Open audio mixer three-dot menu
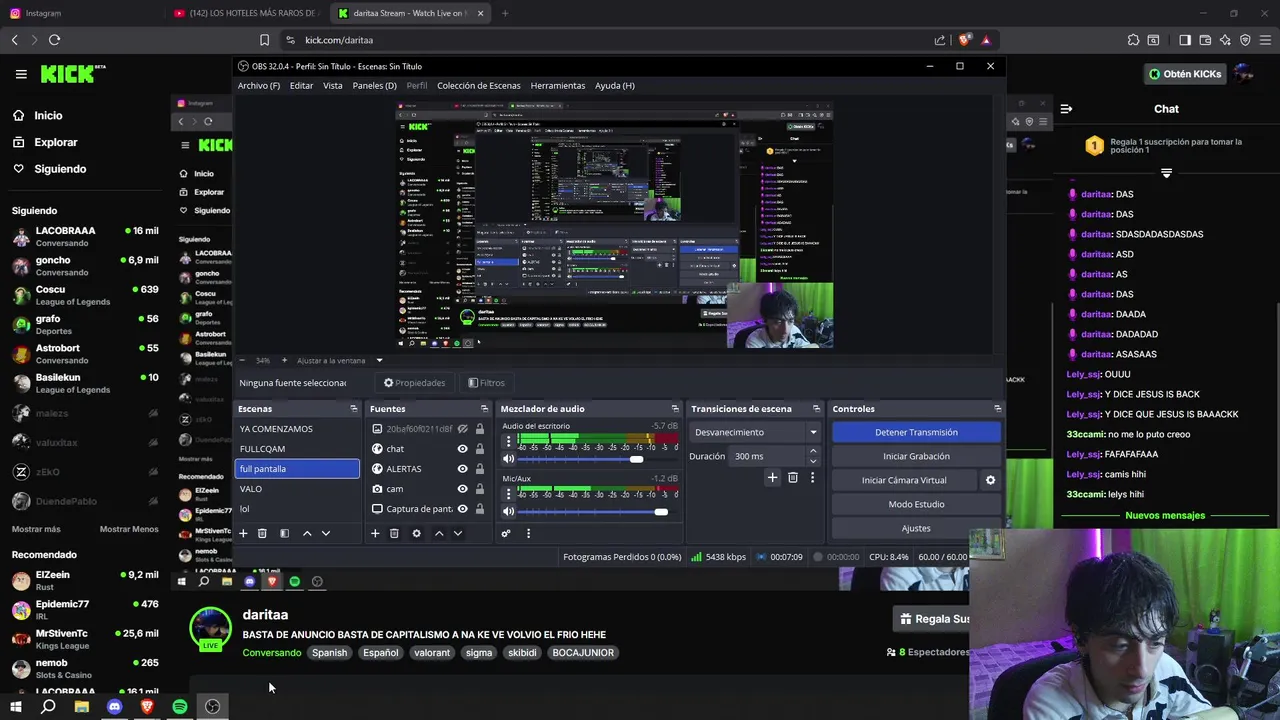This screenshot has width=1280, height=720. pyautogui.click(x=528, y=534)
